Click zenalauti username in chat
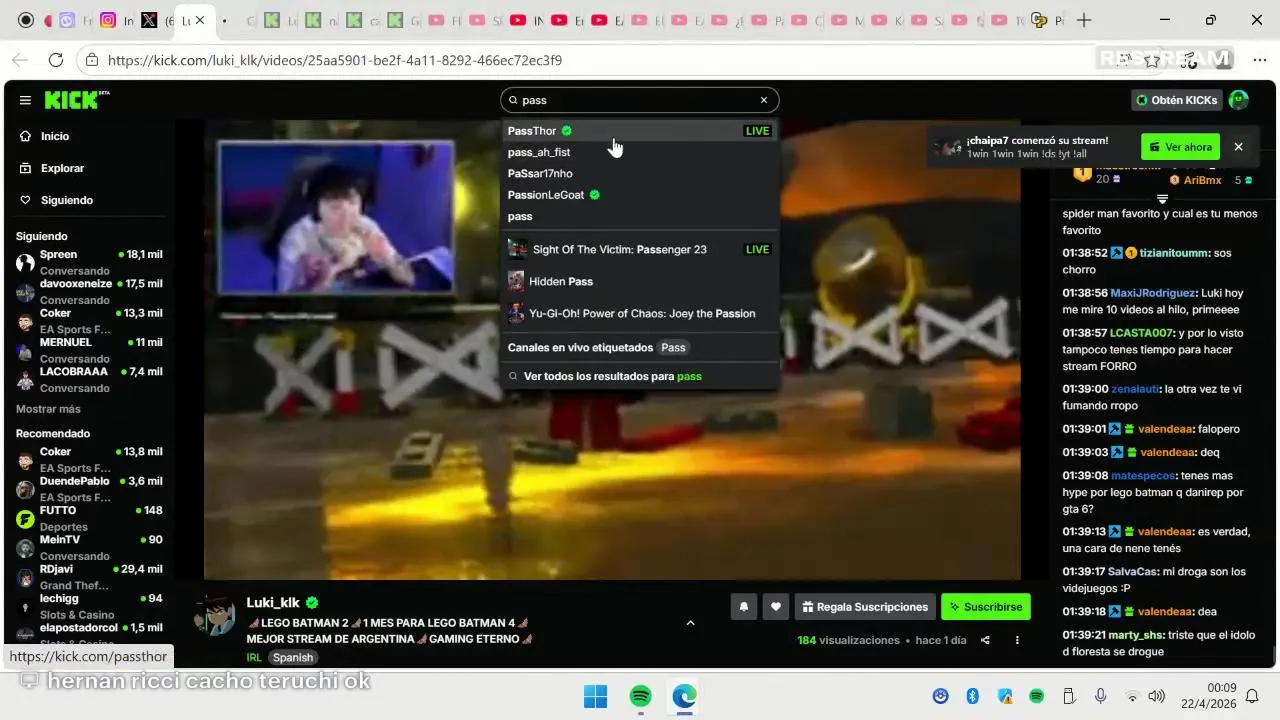The image size is (1280, 720). pyautogui.click(x=1137, y=389)
